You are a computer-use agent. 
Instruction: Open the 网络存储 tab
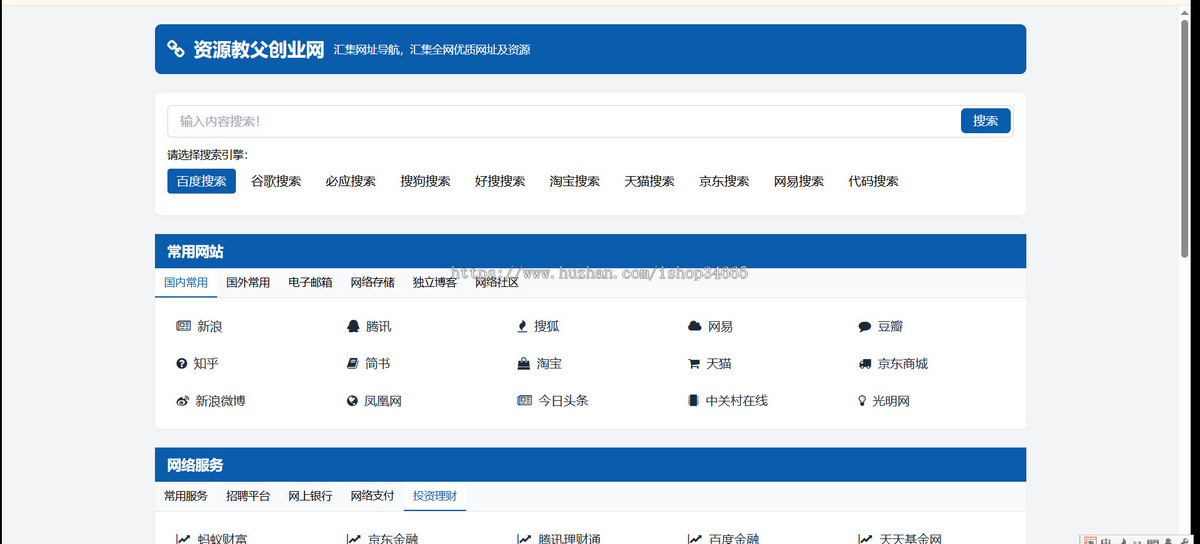pos(372,283)
